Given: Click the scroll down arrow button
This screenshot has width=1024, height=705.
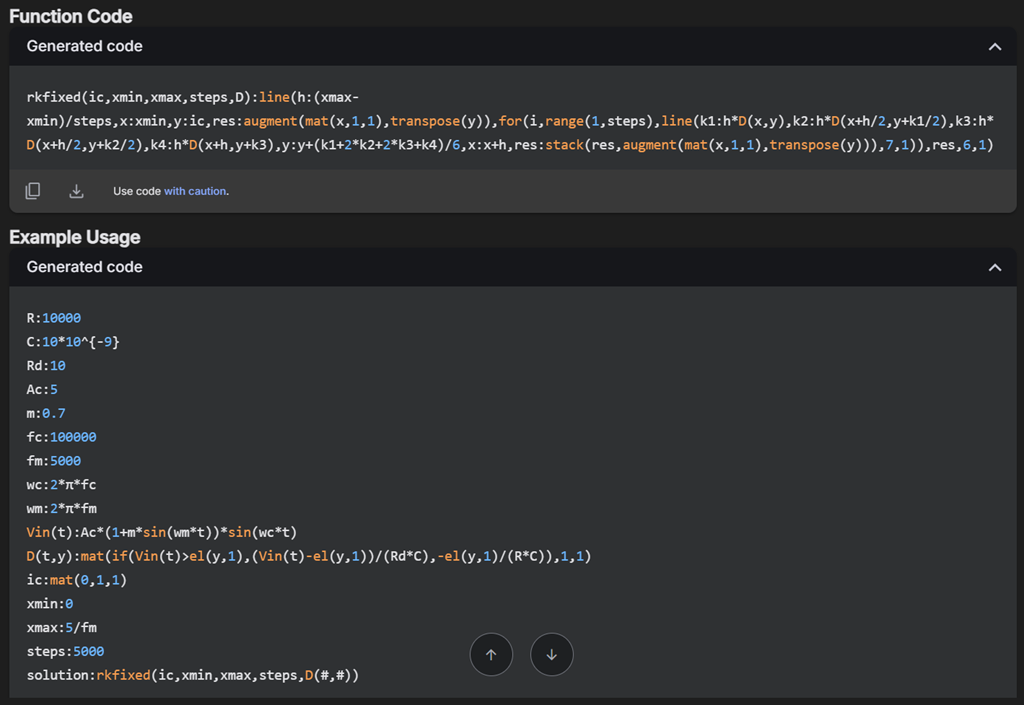Looking at the screenshot, I should 552,655.
